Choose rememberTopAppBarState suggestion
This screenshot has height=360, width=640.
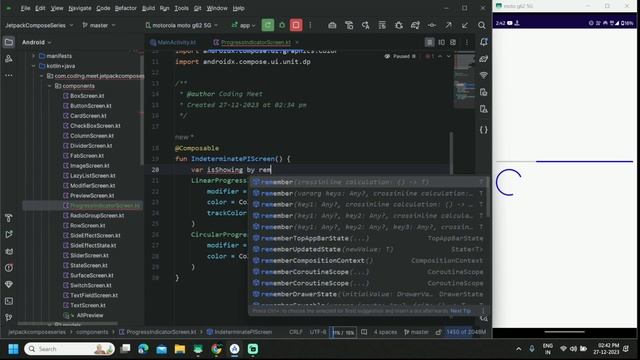pos(369,238)
